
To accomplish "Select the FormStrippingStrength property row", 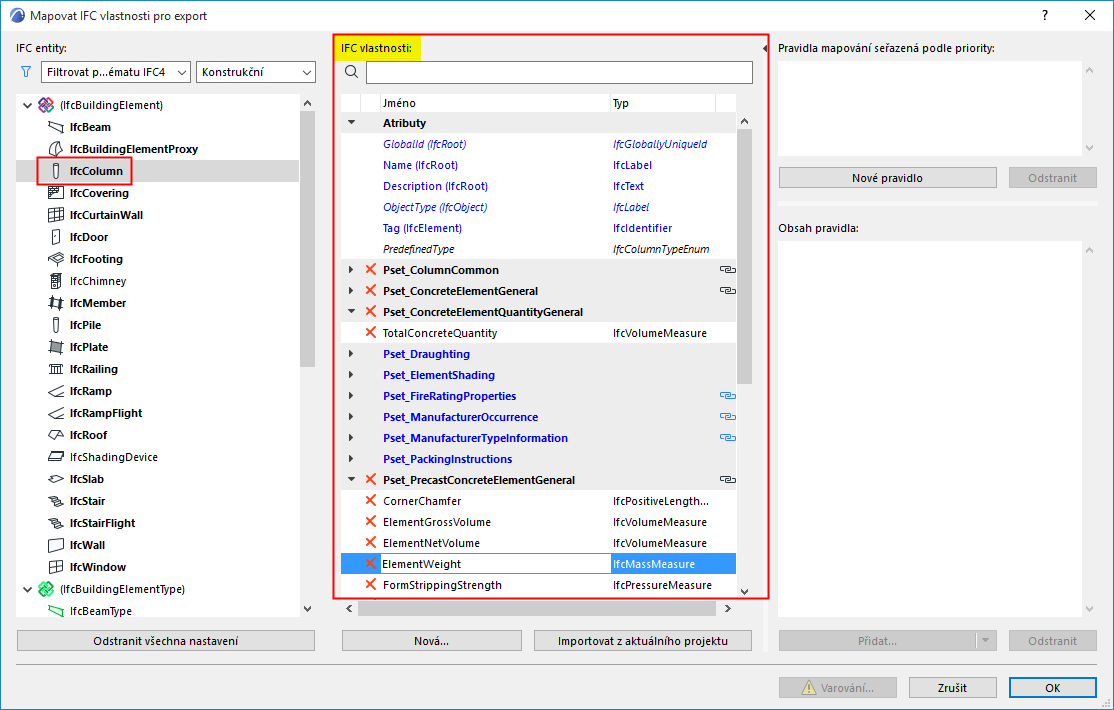I will click(539, 585).
